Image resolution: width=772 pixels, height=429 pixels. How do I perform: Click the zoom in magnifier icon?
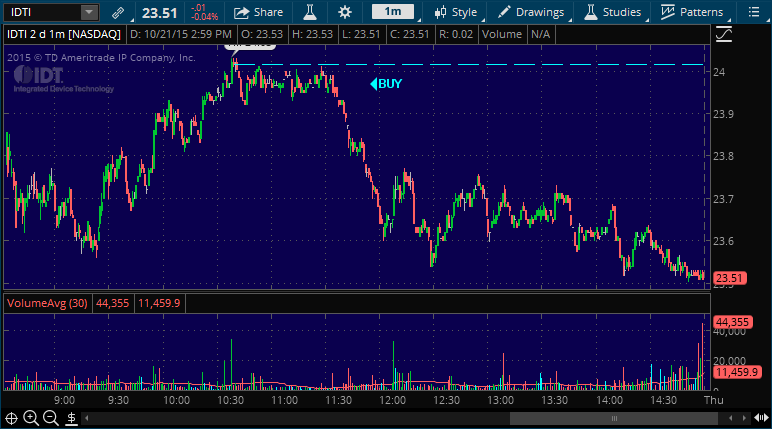tap(32, 418)
